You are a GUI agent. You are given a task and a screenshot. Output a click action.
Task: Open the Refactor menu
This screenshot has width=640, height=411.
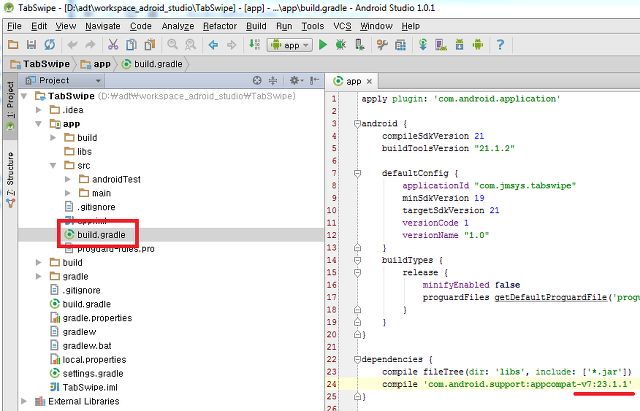click(220, 26)
